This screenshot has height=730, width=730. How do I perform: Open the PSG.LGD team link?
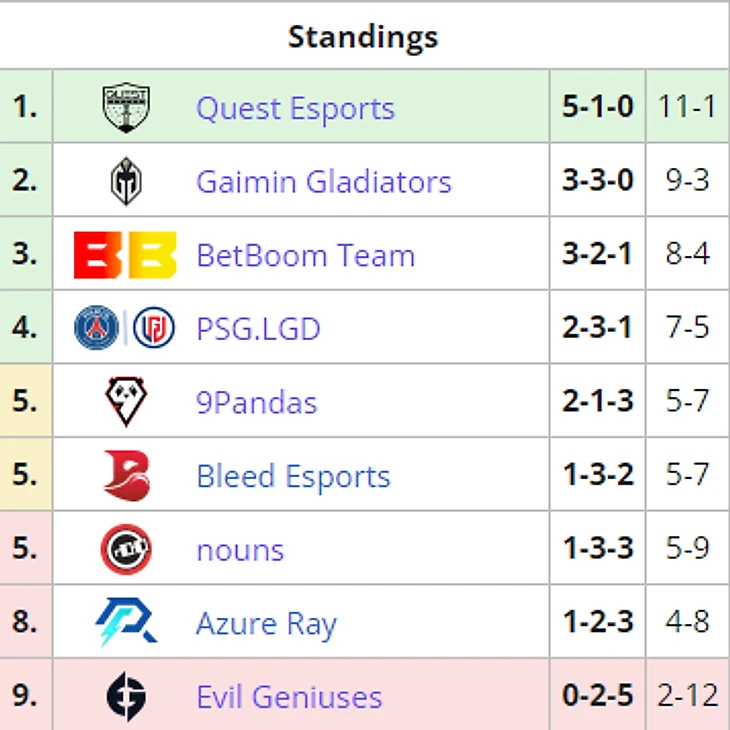[258, 329]
